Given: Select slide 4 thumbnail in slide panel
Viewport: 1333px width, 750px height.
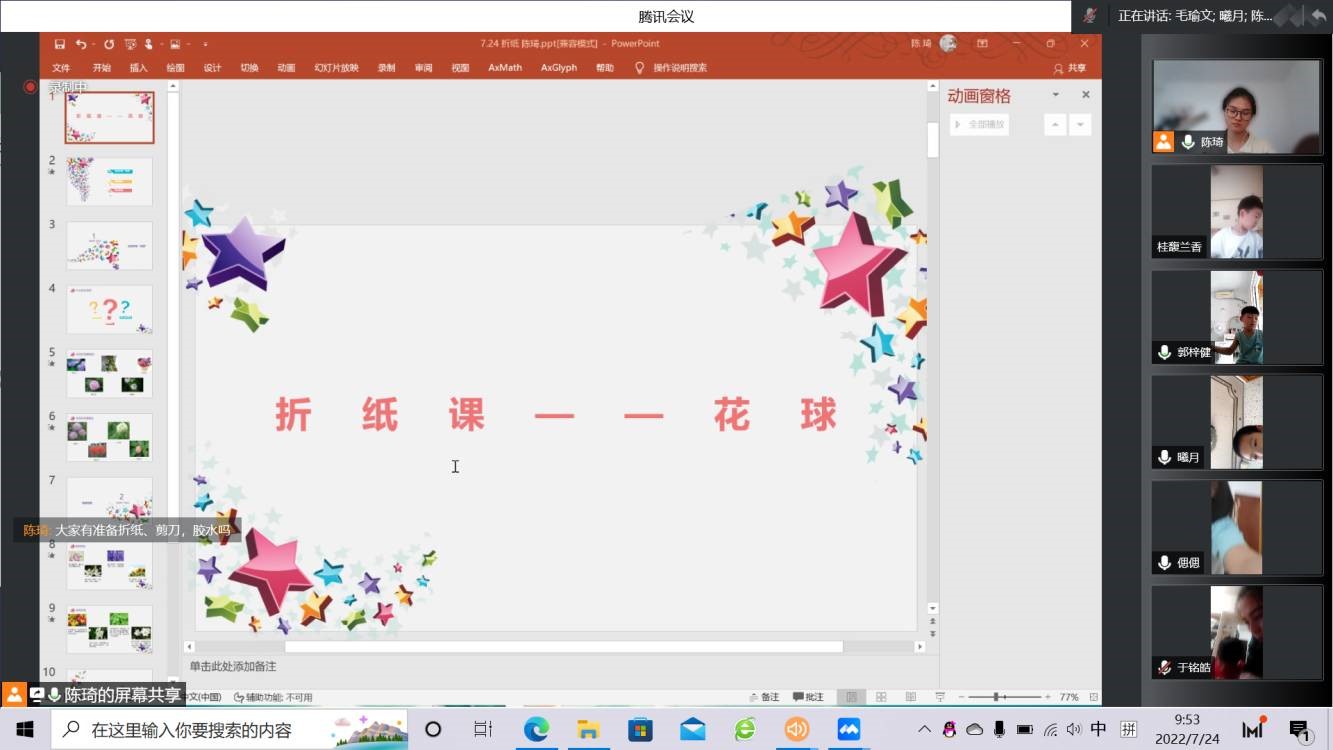Looking at the screenshot, I should point(110,309).
